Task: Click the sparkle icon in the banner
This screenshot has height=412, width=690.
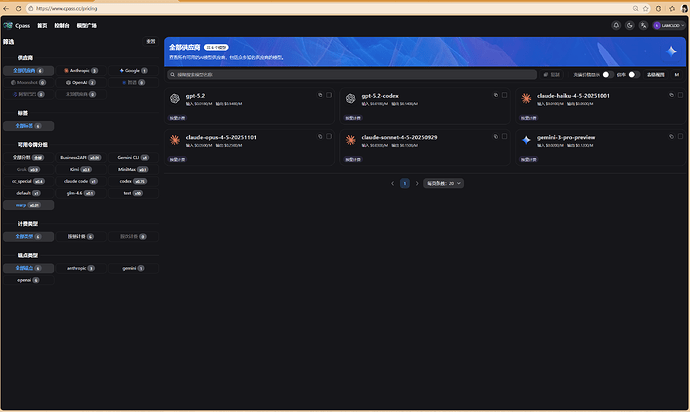Action: click(x=672, y=52)
